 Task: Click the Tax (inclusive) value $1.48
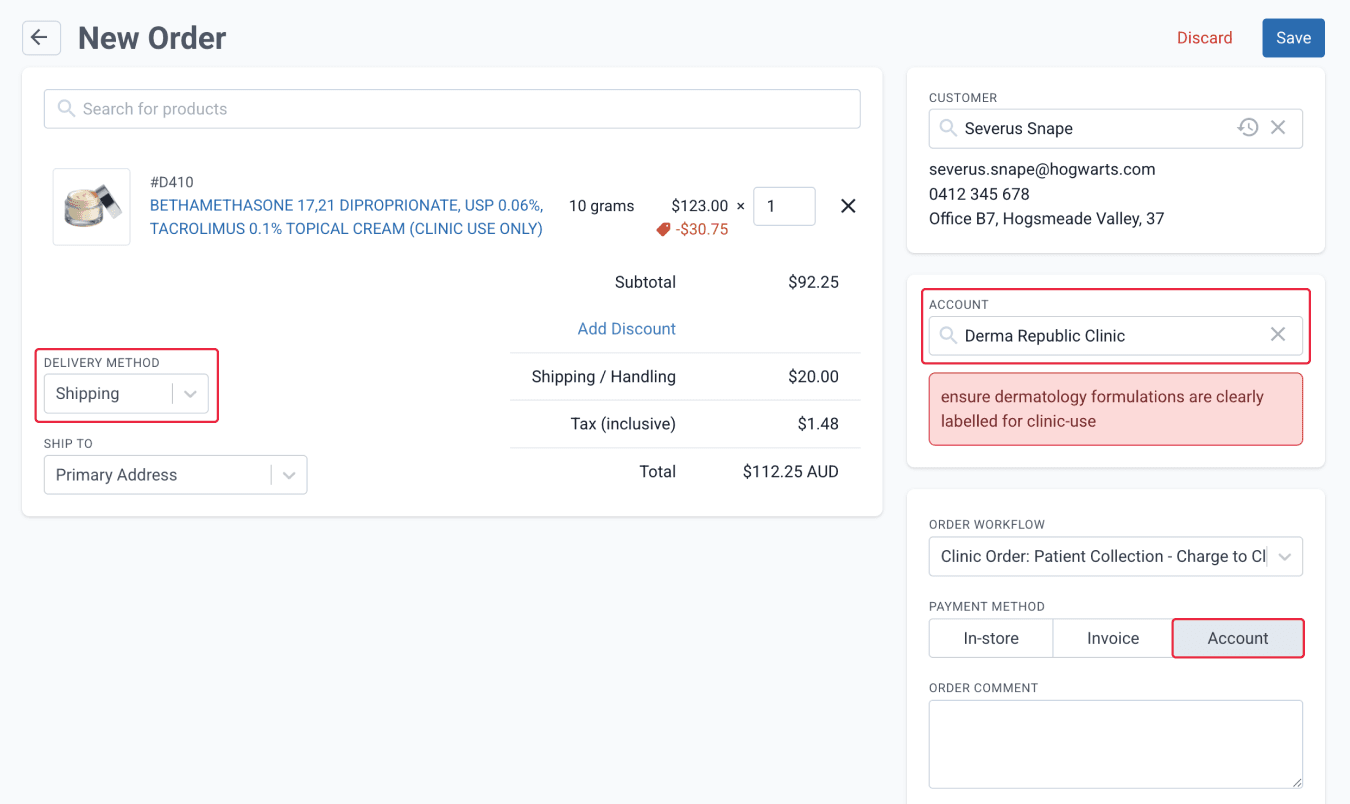pos(818,424)
